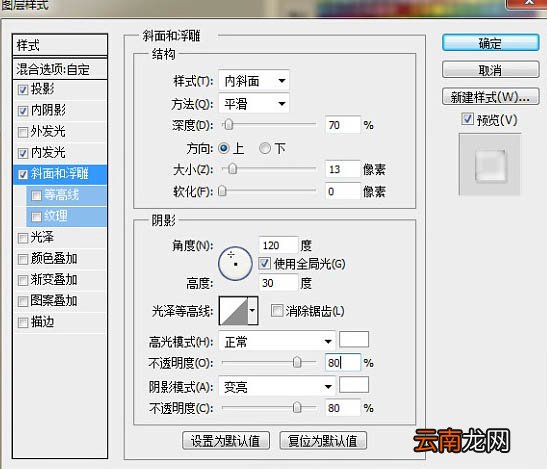Enable the 光泽 satin checkbox
Image resolution: width=547 pixels, height=469 pixels.
click(x=23, y=238)
